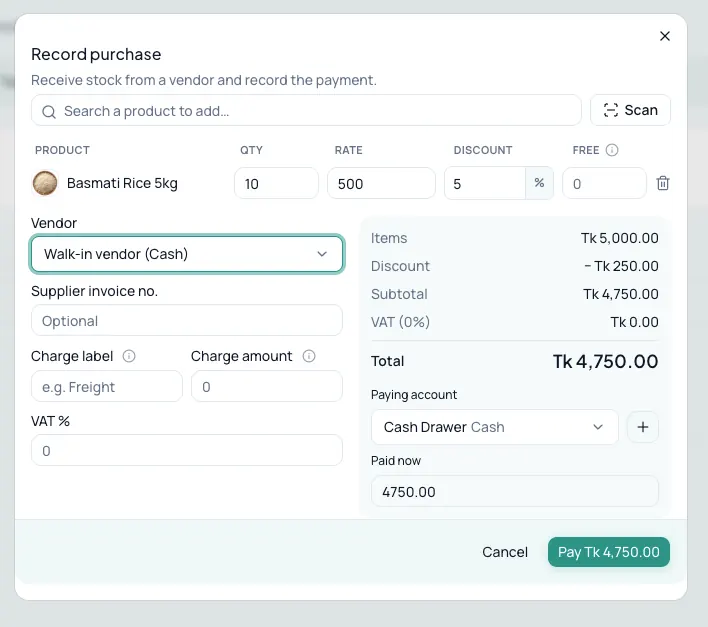Screen dimensions: 708x627
Task: Cancel the purchase record
Action: click(x=505, y=552)
